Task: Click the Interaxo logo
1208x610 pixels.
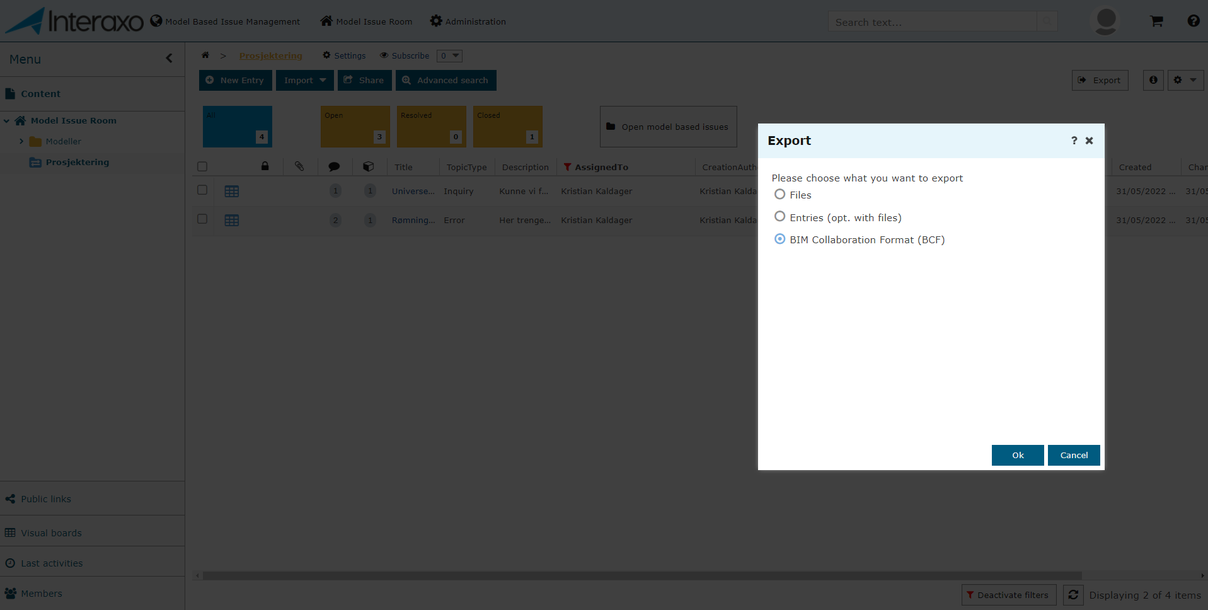Action: click(x=74, y=21)
